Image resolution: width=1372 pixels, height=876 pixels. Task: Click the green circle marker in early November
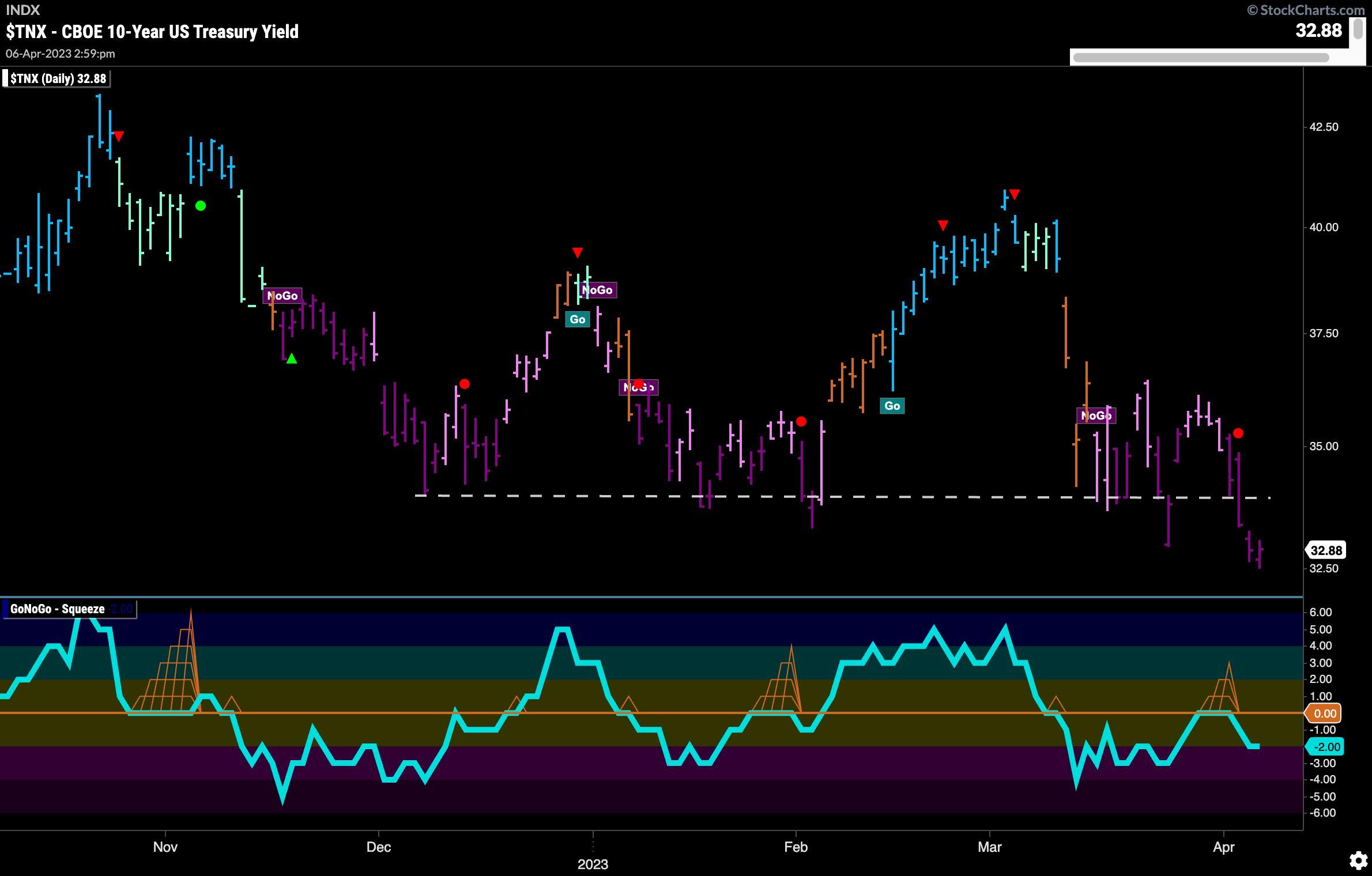click(201, 206)
